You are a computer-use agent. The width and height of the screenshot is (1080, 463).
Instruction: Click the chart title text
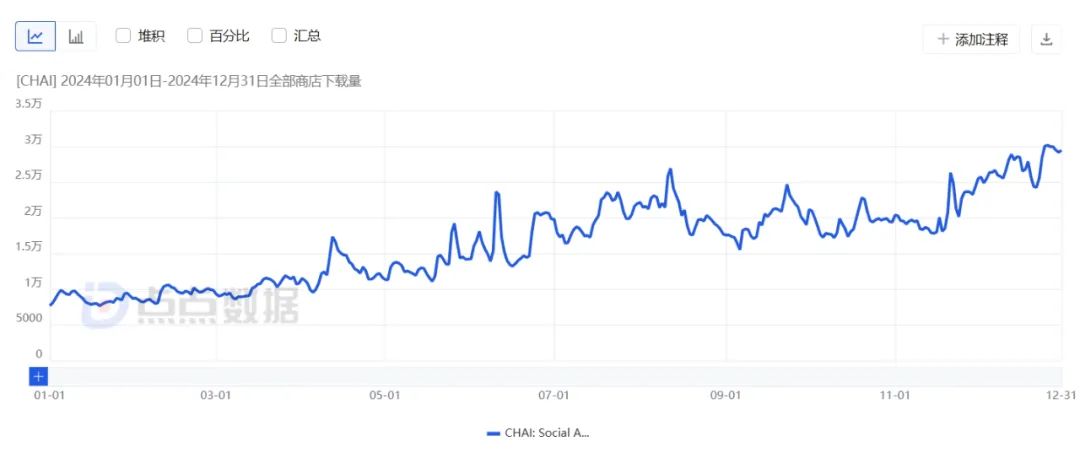[x=189, y=81]
